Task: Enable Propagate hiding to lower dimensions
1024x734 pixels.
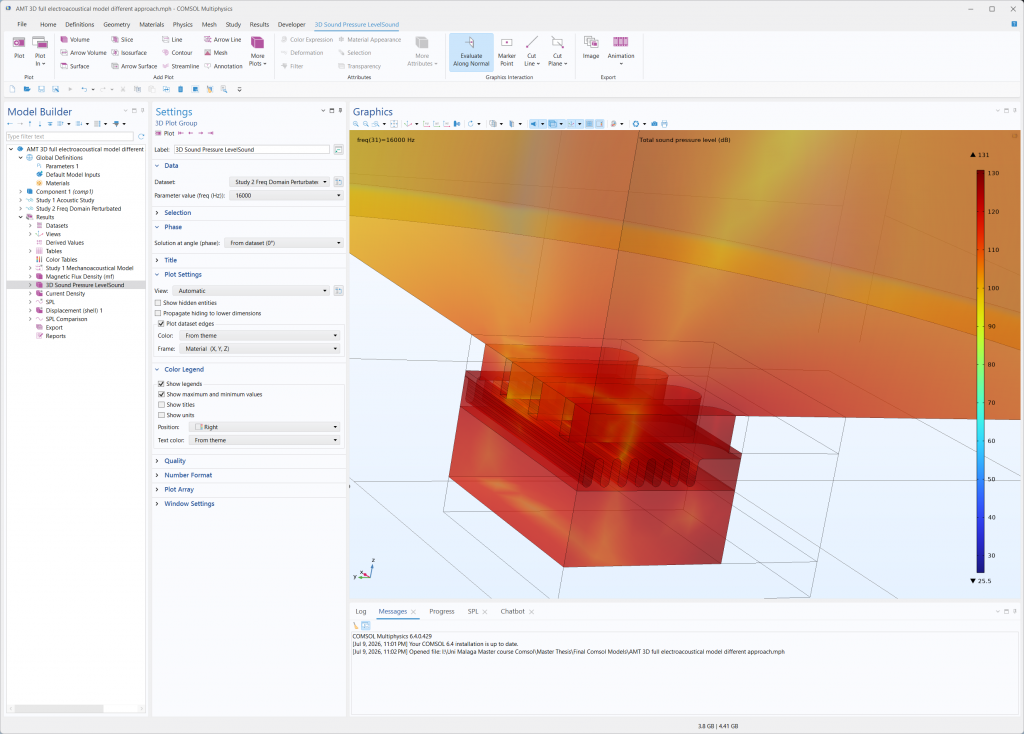Action: (x=158, y=313)
